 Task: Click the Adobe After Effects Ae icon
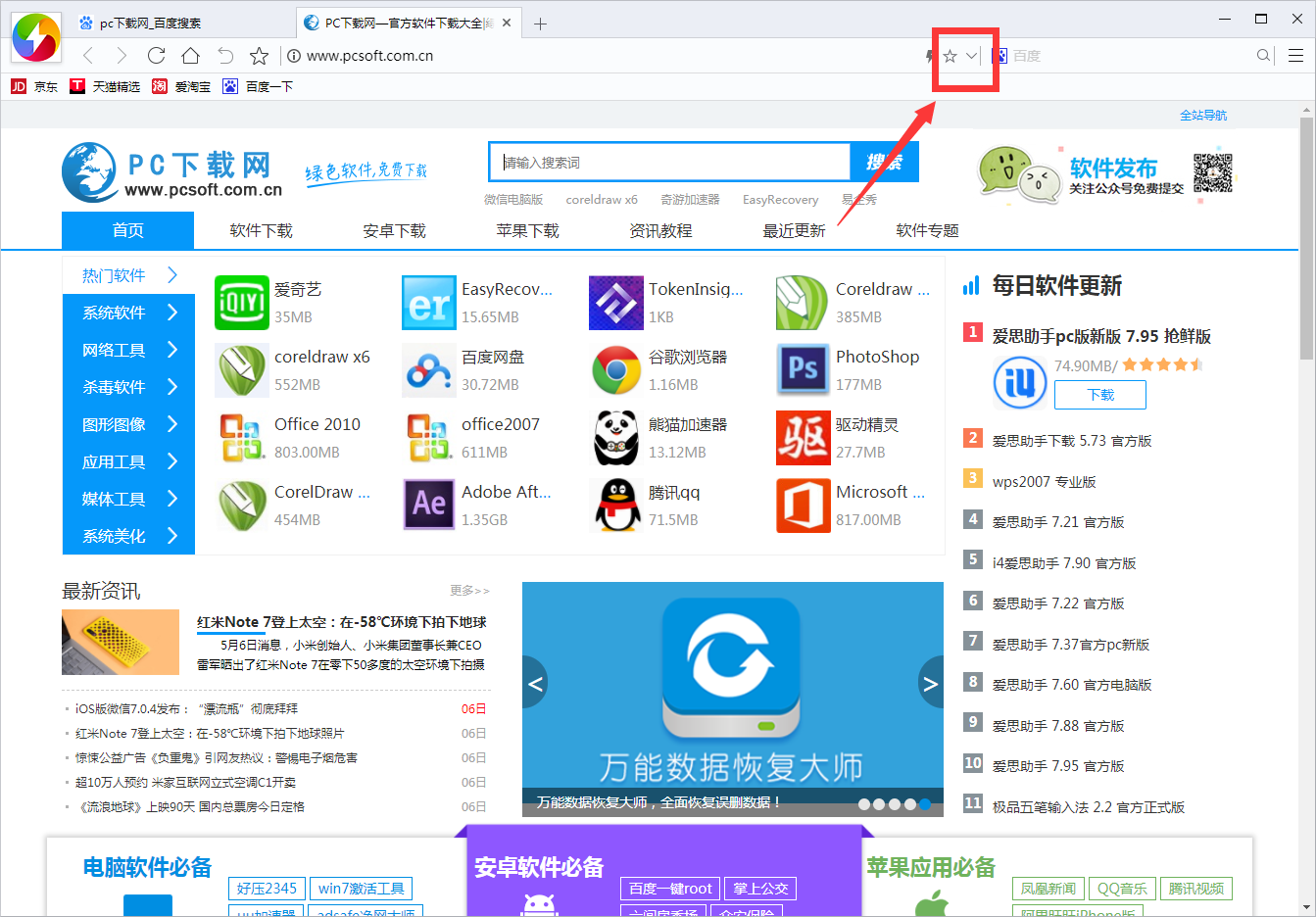(x=428, y=506)
